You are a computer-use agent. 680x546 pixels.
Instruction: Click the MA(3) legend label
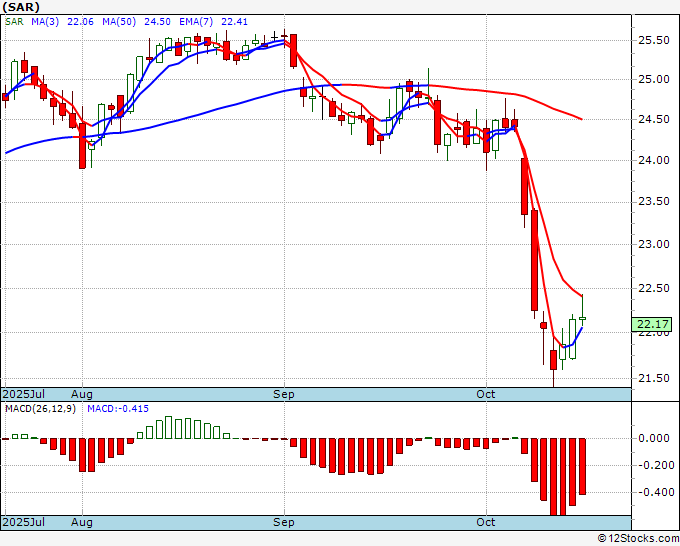click(45, 21)
